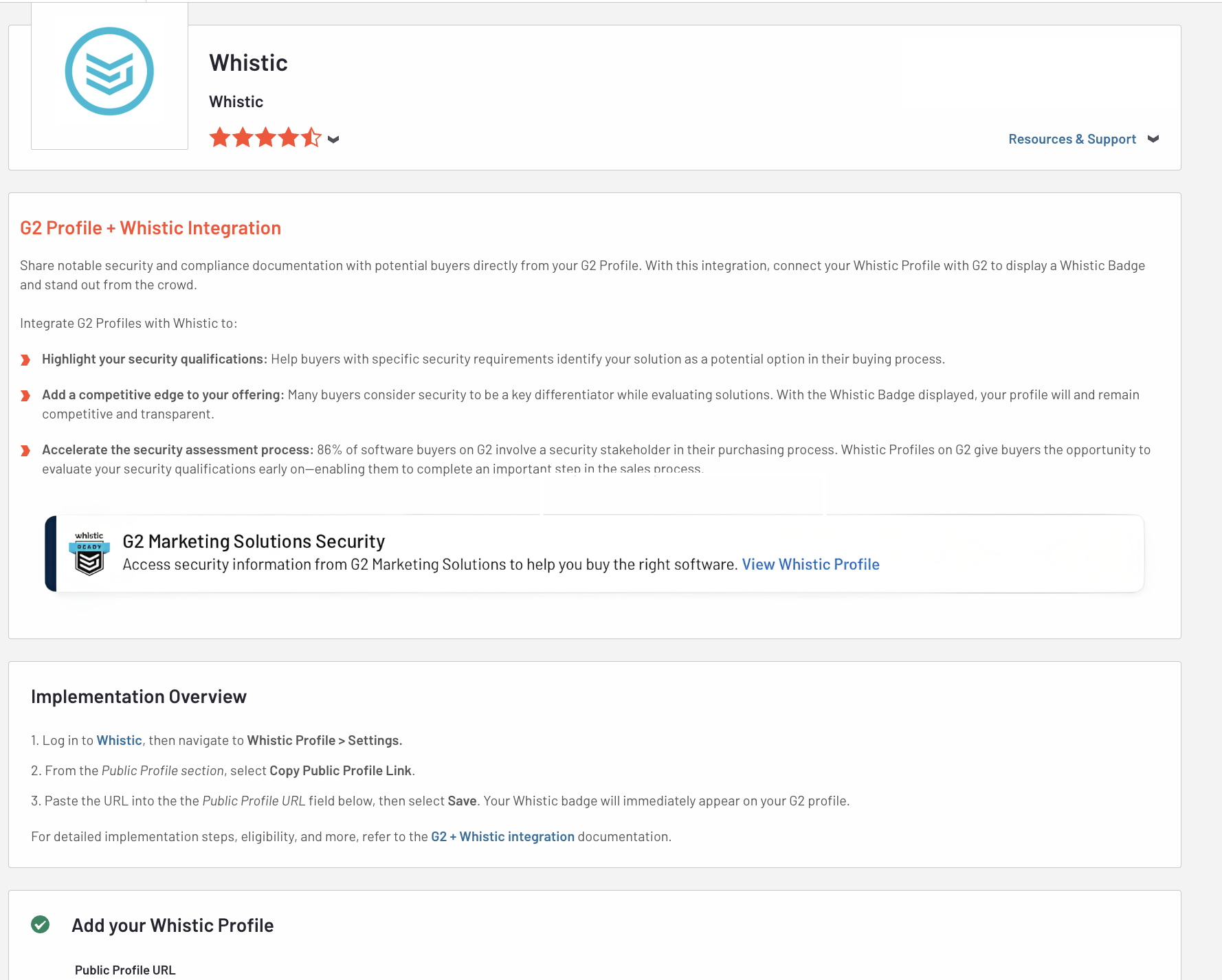1222x980 pixels.
Task: Click the first orange rating star
Action: pos(220,137)
